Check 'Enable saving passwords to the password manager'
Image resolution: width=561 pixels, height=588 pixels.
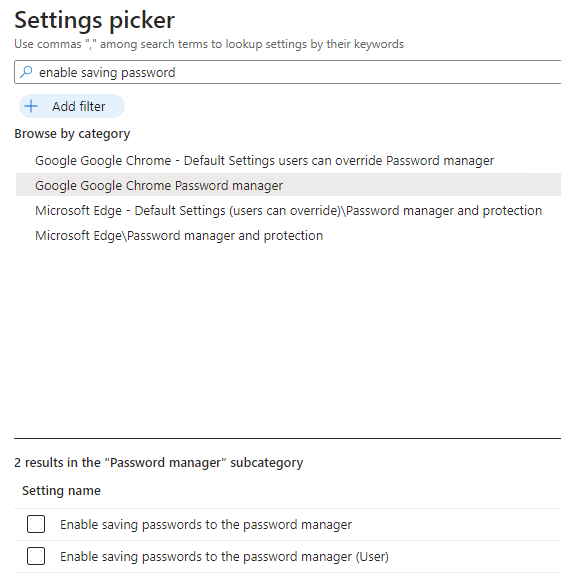pos(36,524)
